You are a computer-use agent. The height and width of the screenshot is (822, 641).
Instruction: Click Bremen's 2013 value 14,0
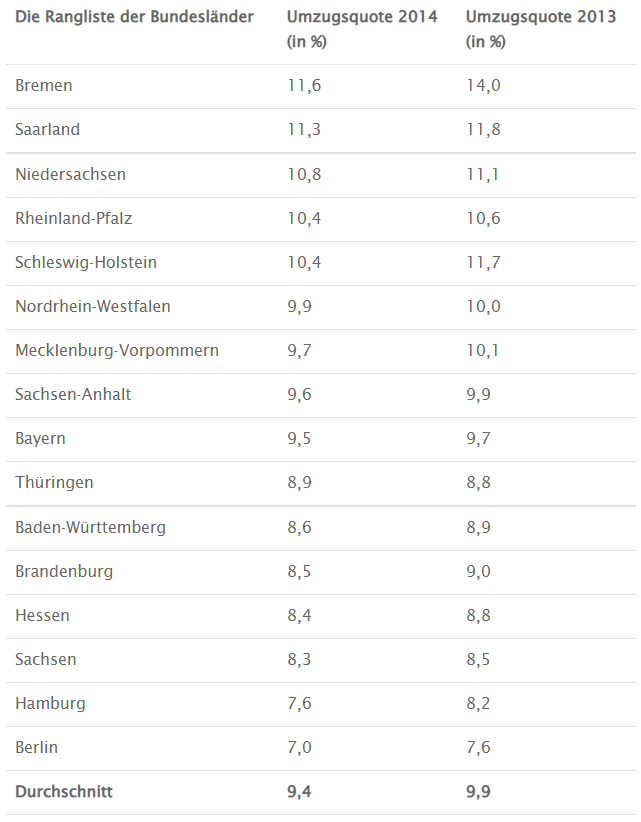click(x=483, y=85)
